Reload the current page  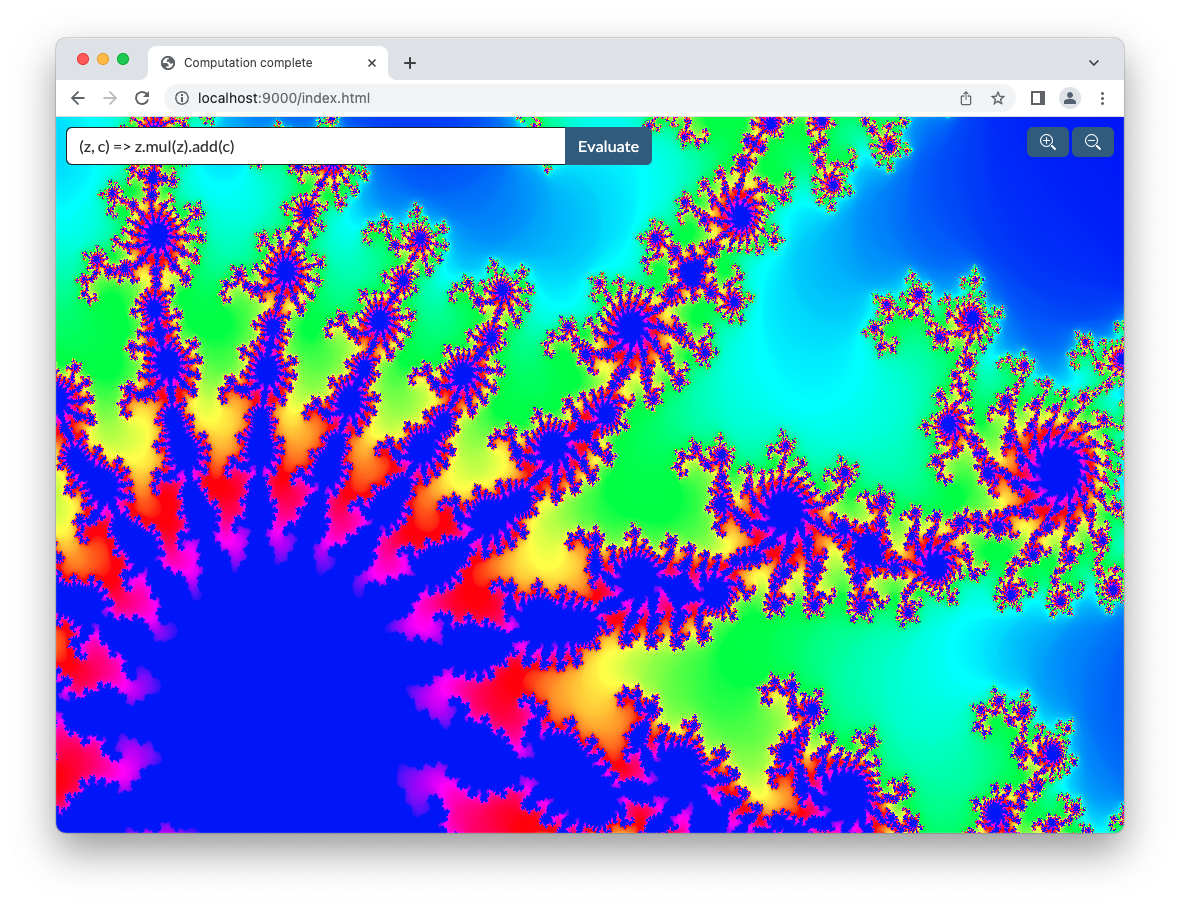coord(142,98)
